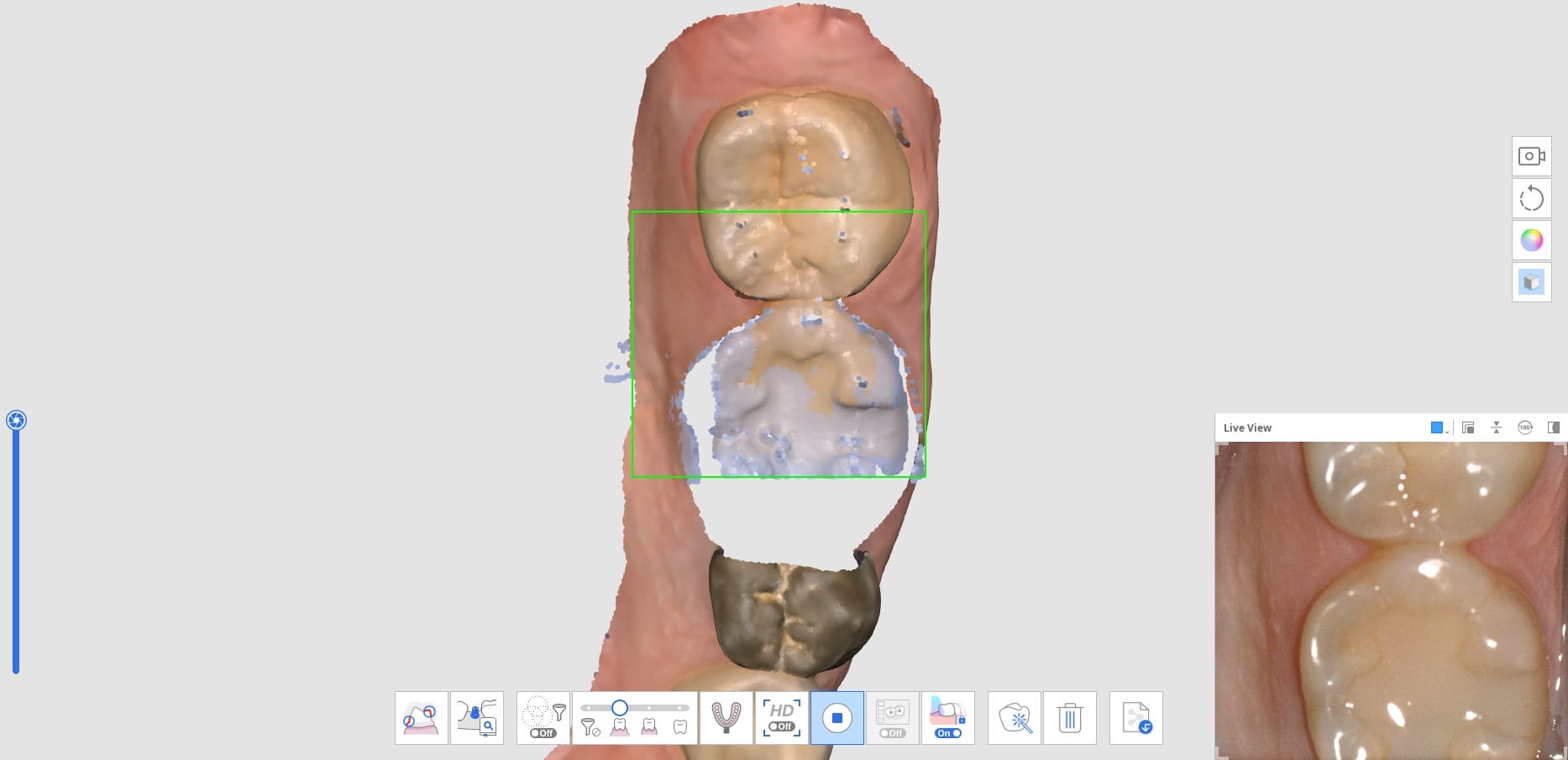This screenshot has width=1568, height=760.
Task: Click the Live View camera image
Action: (1390, 600)
